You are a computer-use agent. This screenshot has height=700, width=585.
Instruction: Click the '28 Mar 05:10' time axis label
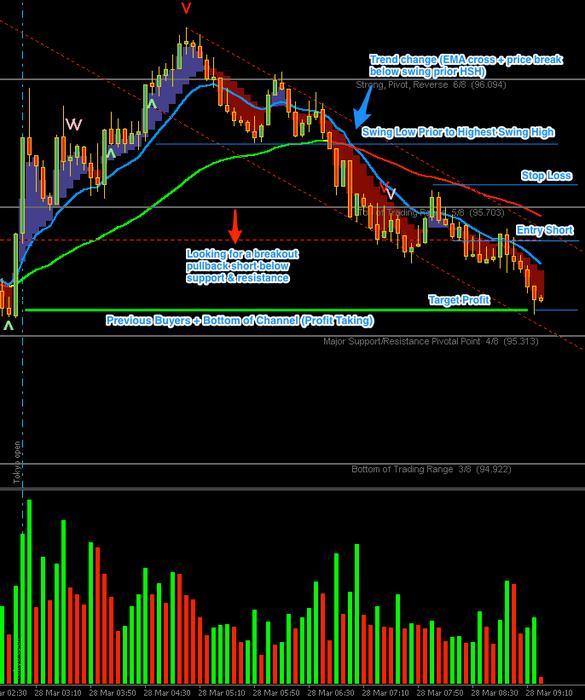pos(222,693)
